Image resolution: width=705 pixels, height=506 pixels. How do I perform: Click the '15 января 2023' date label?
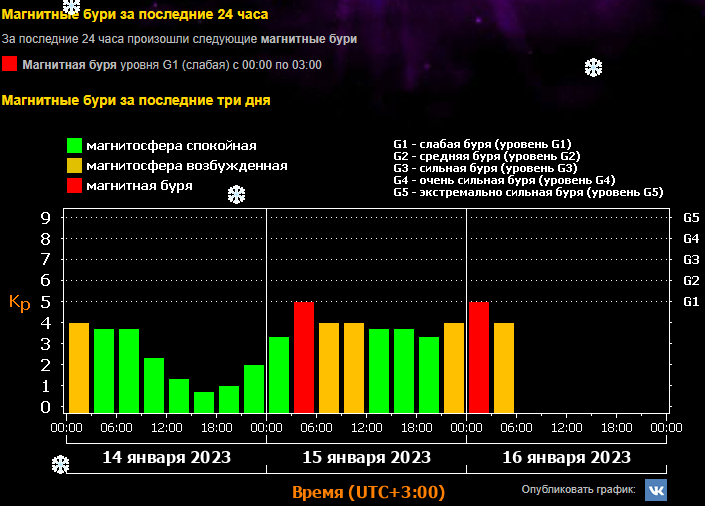point(366,457)
